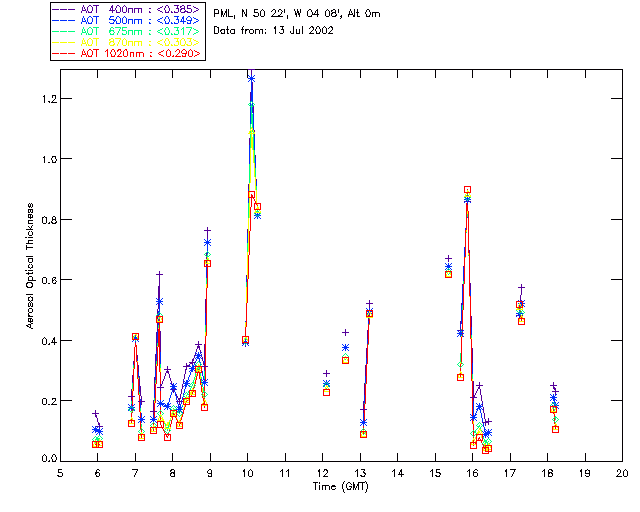The width and height of the screenshot is (640, 512).
Task: Click the red square marker just after 13 GMT
Action: pos(369,313)
